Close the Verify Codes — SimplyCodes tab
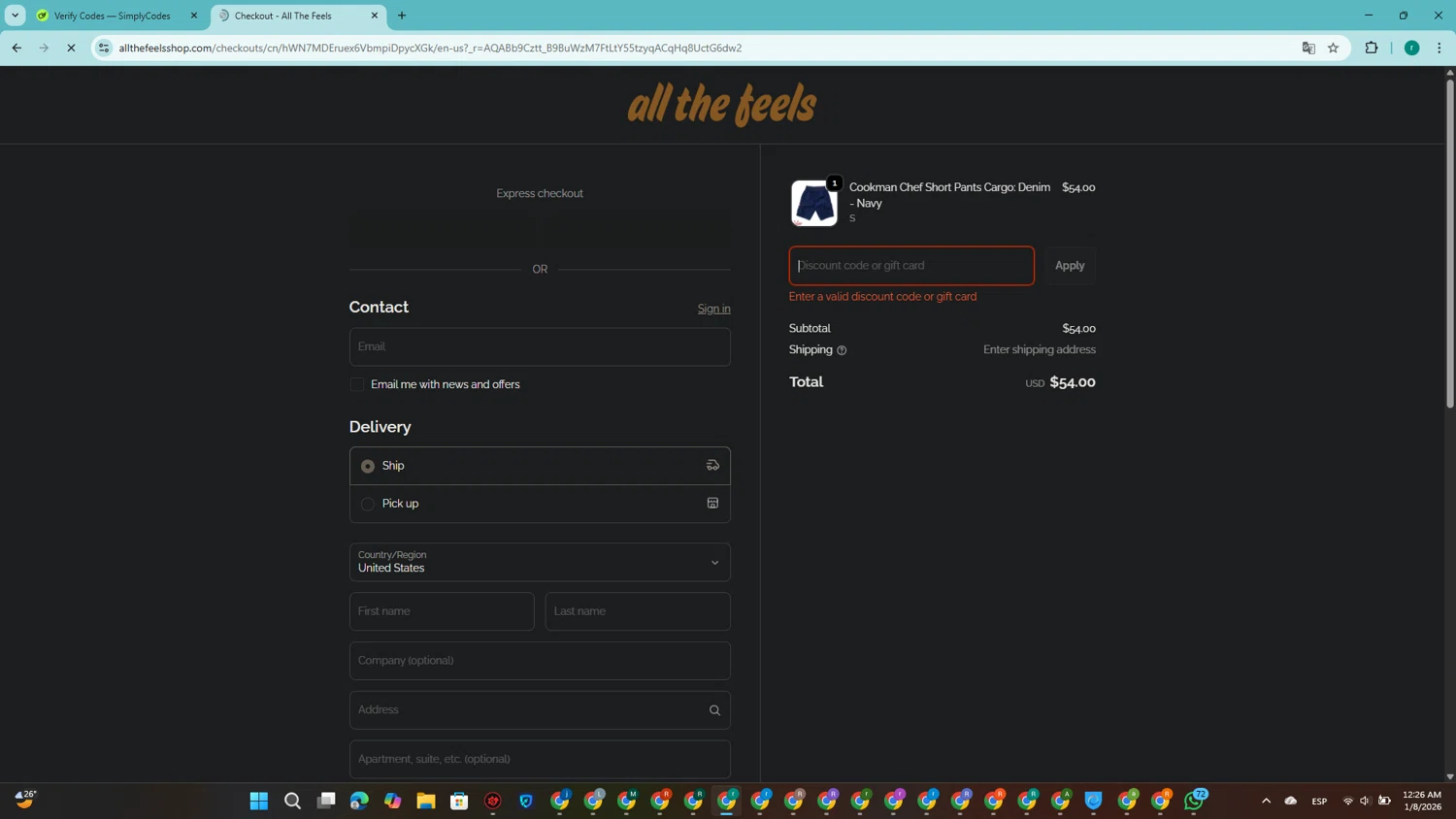Image resolution: width=1456 pixels, height=819 pixels. [x=194, y=16]
